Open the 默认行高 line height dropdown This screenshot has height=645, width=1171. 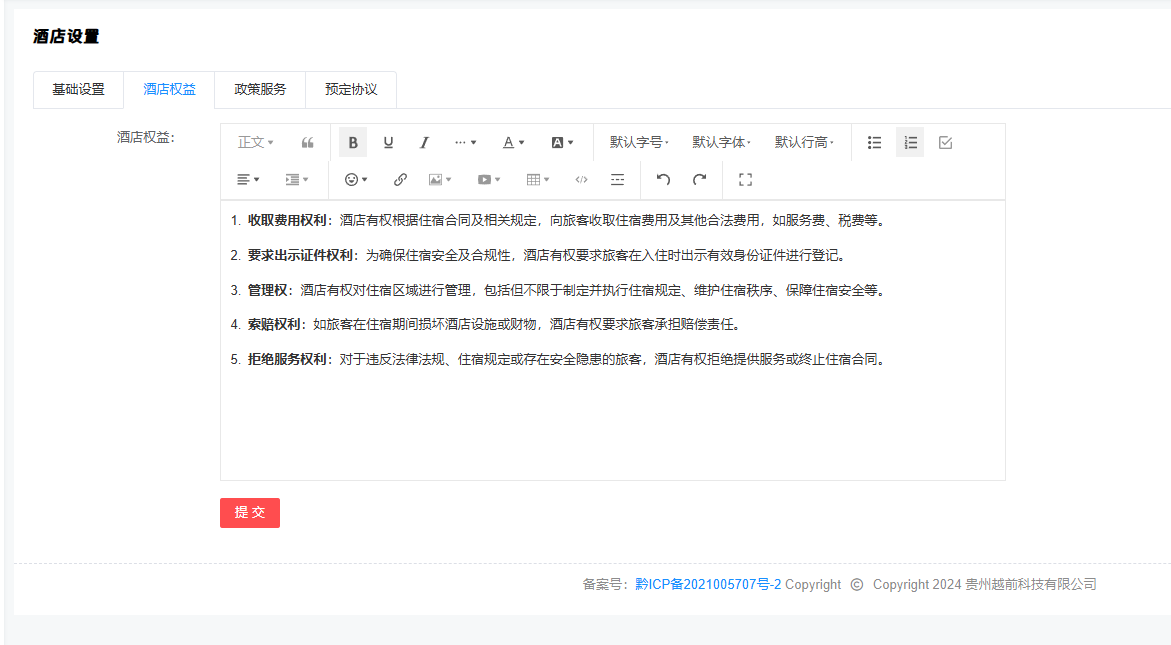(x=804, y=143)
